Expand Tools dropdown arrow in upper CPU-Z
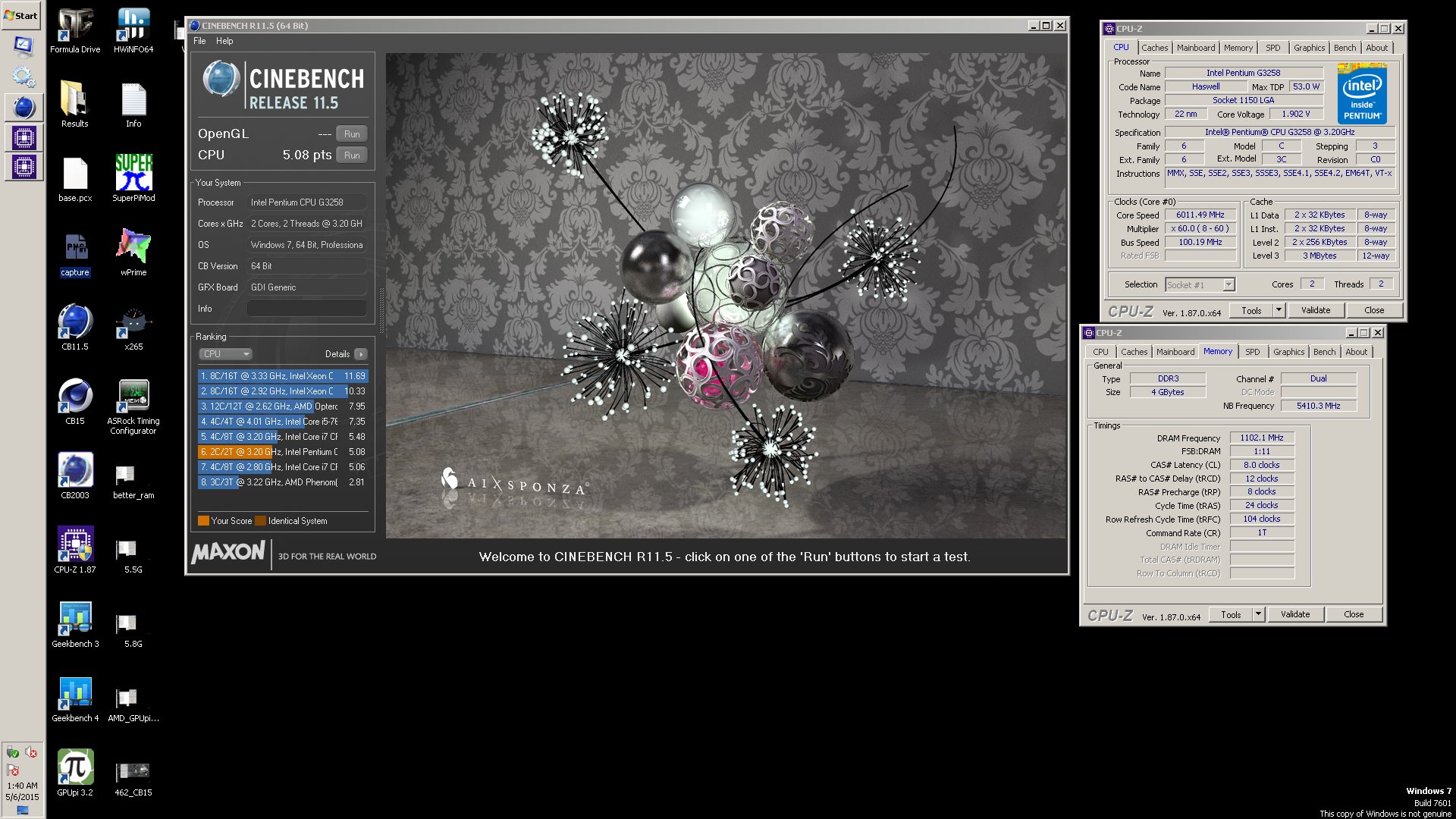Screen dimensions: 1456x819 [1279, 311]
